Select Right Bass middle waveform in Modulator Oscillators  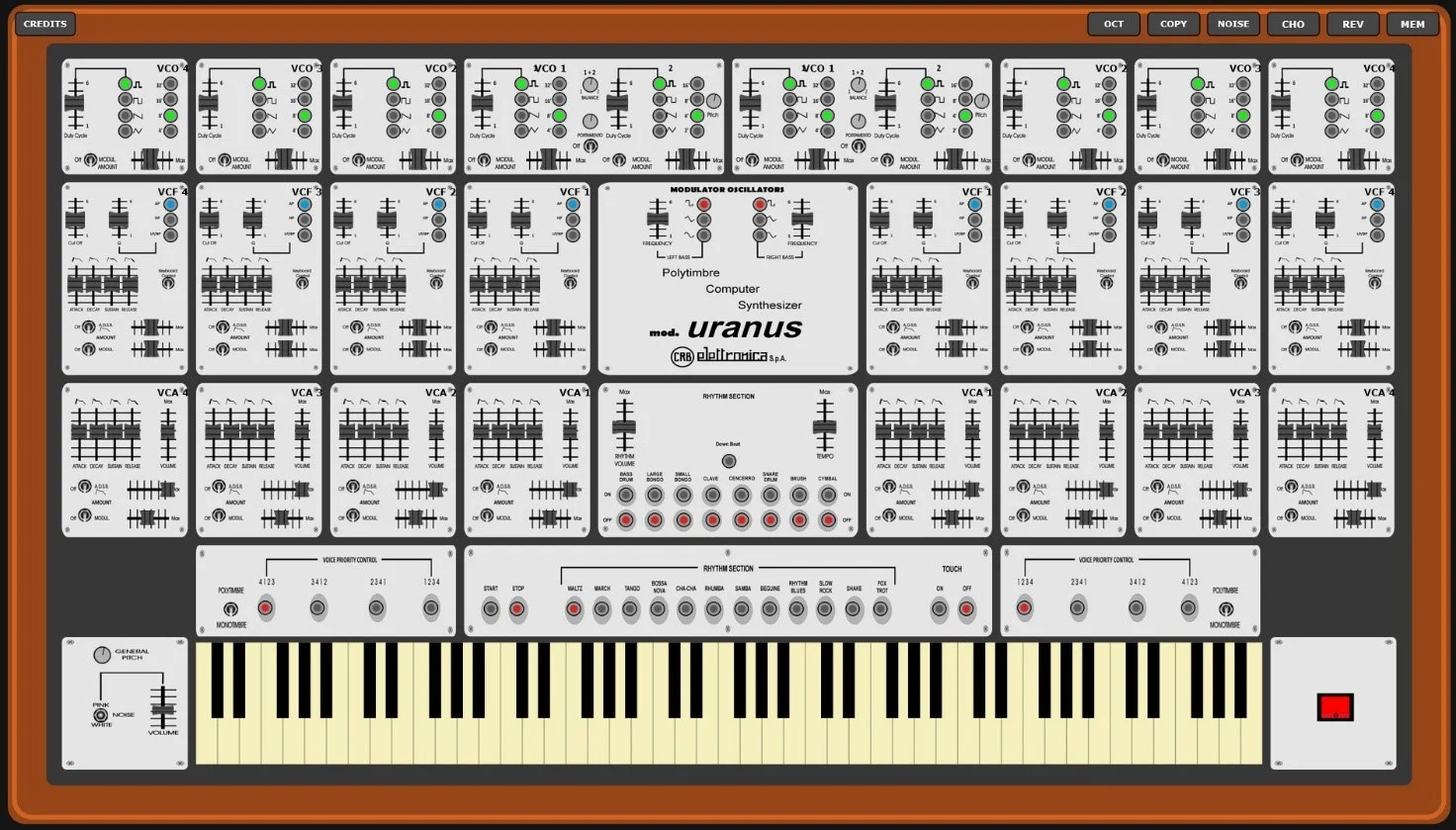[760, 220]
